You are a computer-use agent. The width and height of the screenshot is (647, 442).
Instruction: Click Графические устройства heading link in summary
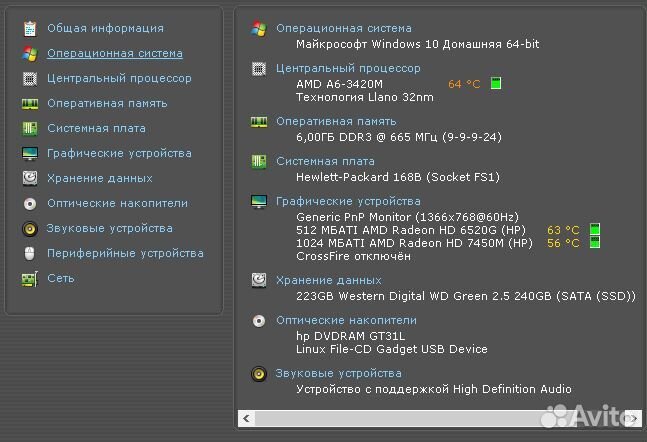348,201
